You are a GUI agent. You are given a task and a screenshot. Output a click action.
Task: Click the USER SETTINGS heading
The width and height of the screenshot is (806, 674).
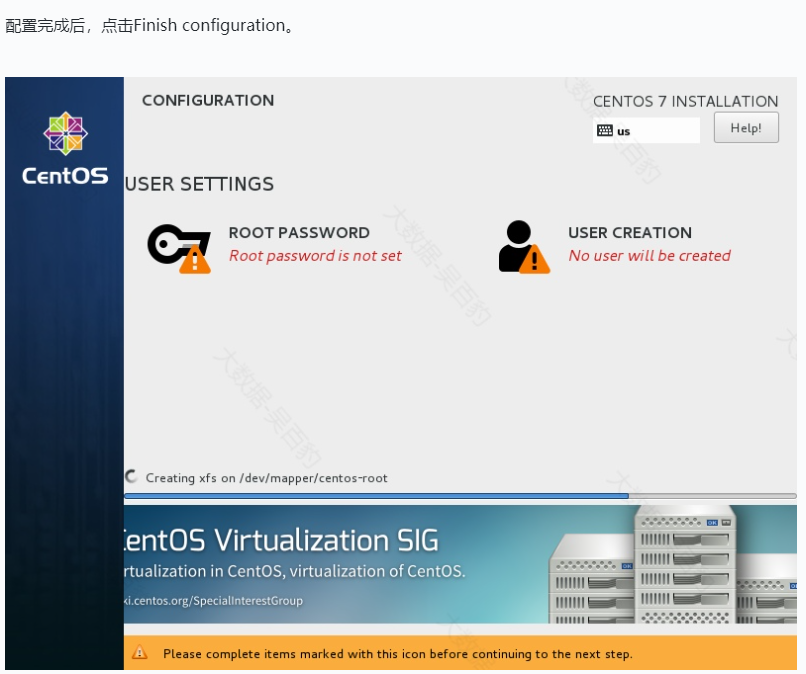pyautogui.click(x=199, y=184)
